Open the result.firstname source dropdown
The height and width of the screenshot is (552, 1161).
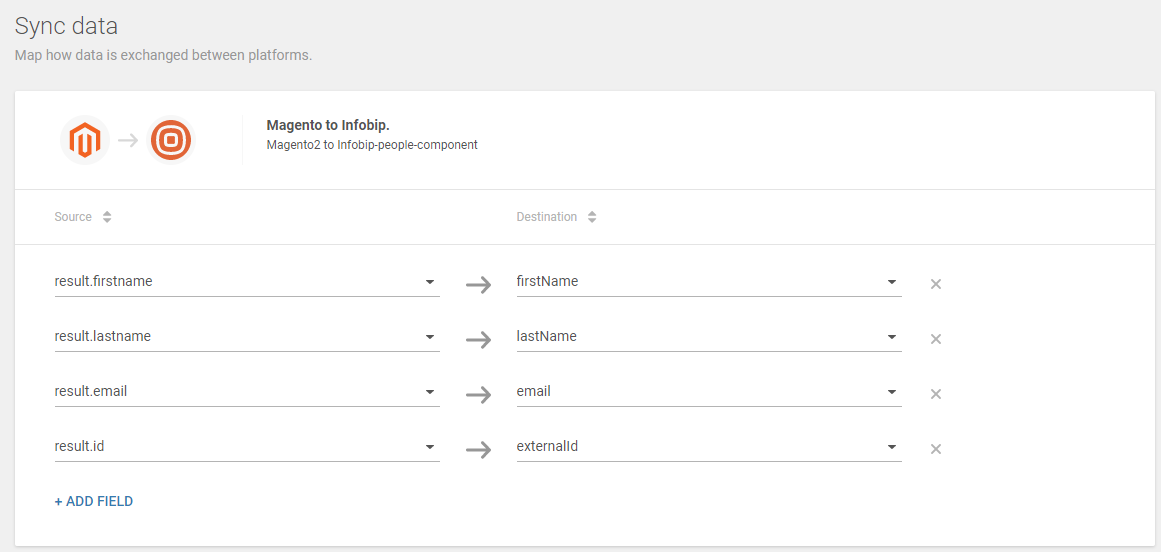pyautogui.click(x=429, y=282)
